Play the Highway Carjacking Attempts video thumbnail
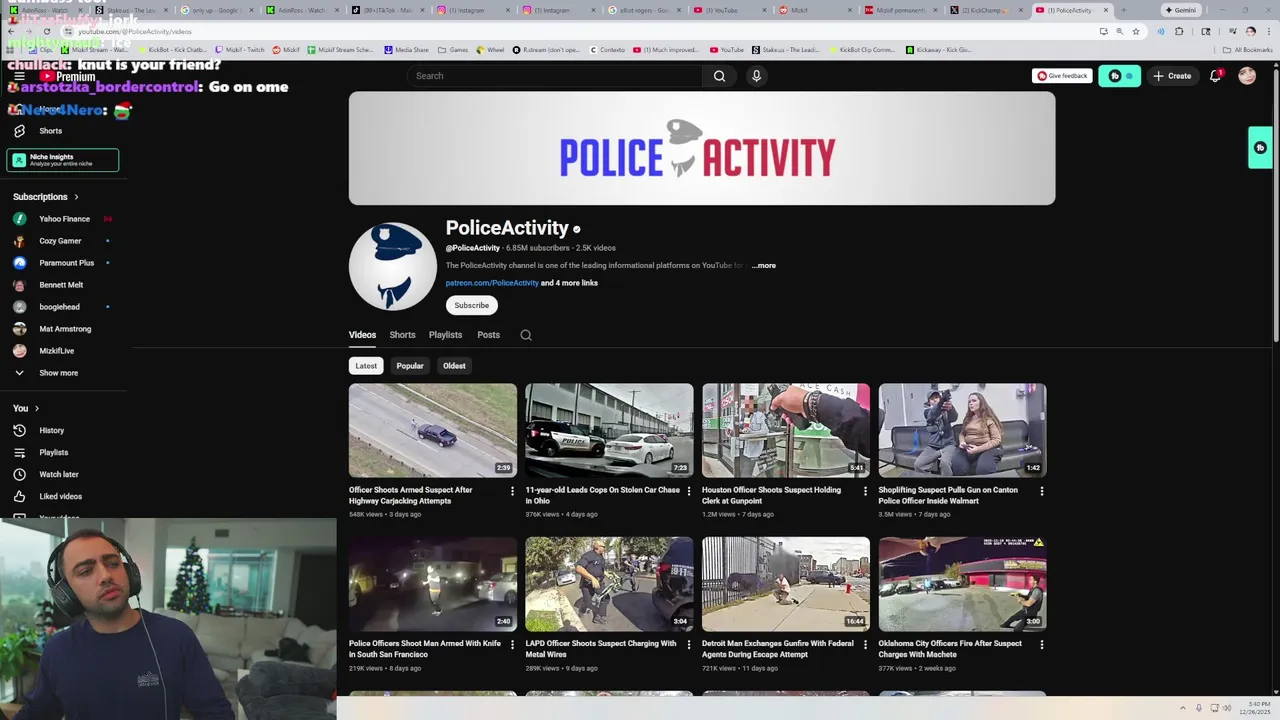 pos(433,430)
